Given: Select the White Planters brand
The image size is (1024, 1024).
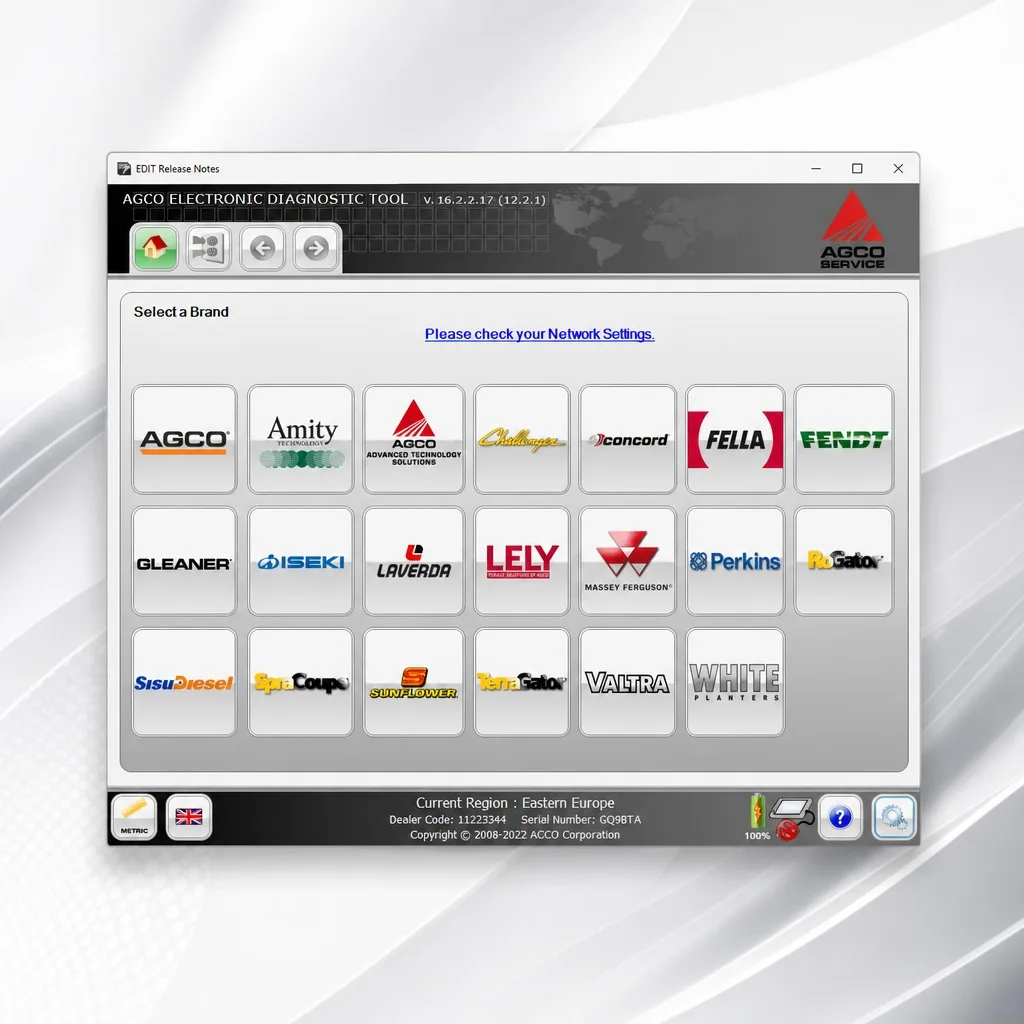Looking at the screenshot, I should click(x=735, y=682).
